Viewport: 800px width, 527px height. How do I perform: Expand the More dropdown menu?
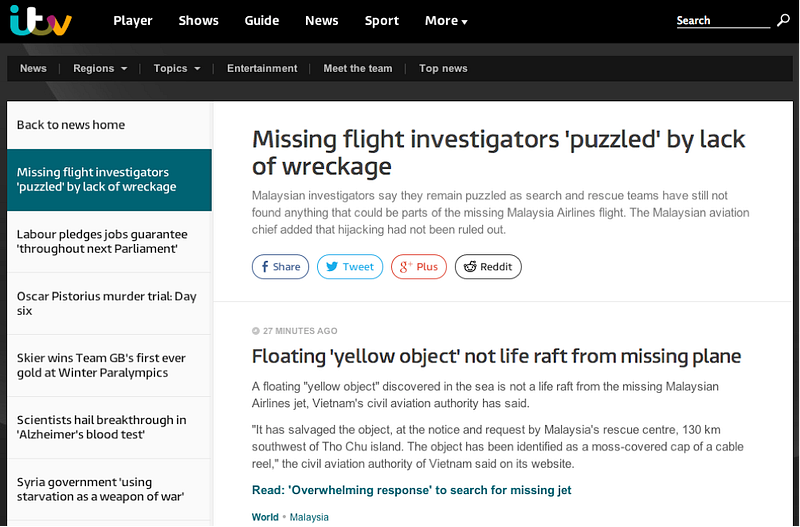446,21
